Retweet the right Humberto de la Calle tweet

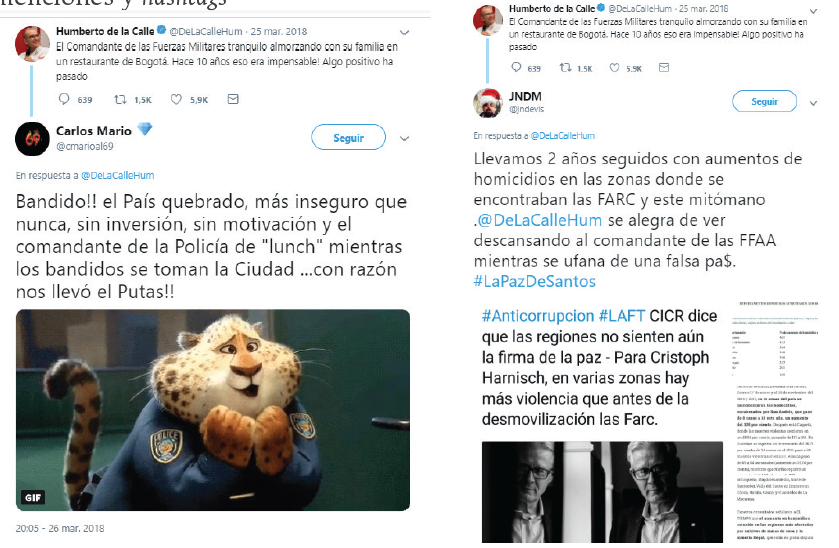point(565,67)
